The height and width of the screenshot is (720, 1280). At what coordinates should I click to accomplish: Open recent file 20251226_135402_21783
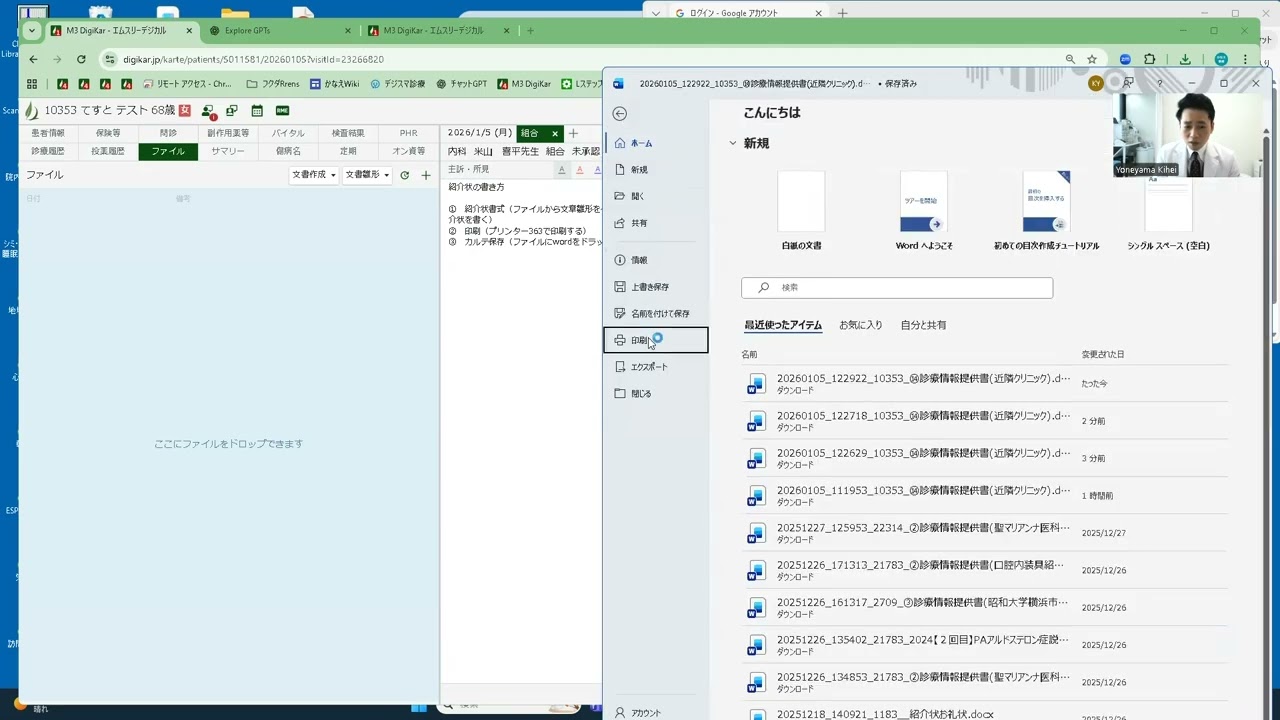[984, 644]
